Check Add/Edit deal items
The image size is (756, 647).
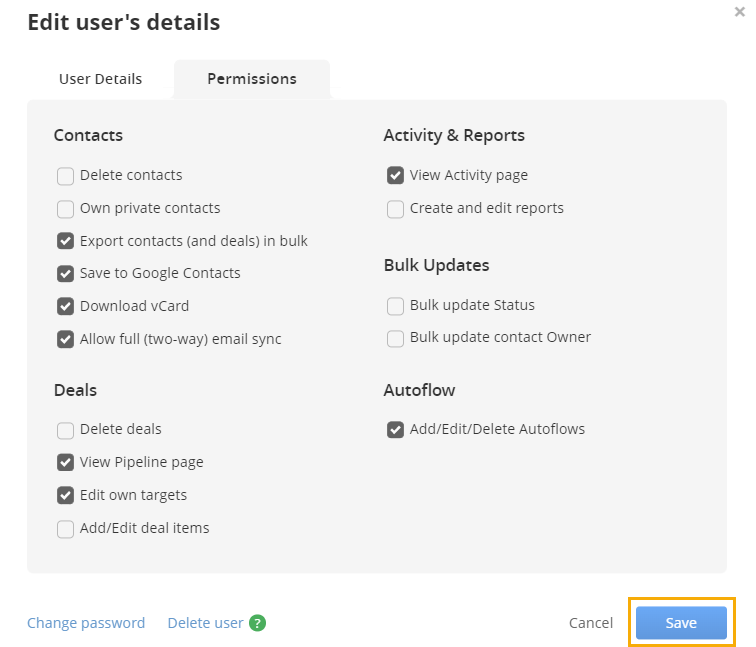pos(65,529)
